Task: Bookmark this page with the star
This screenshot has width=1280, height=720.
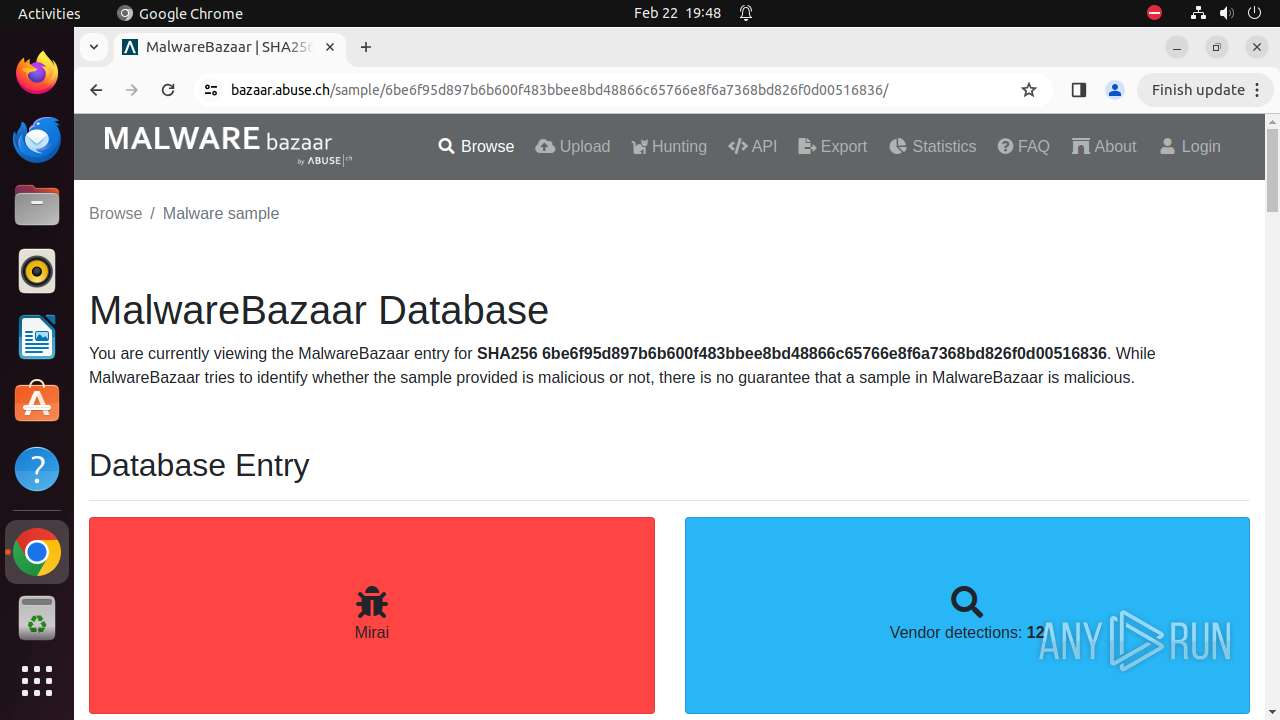Action: (1029, 90)
